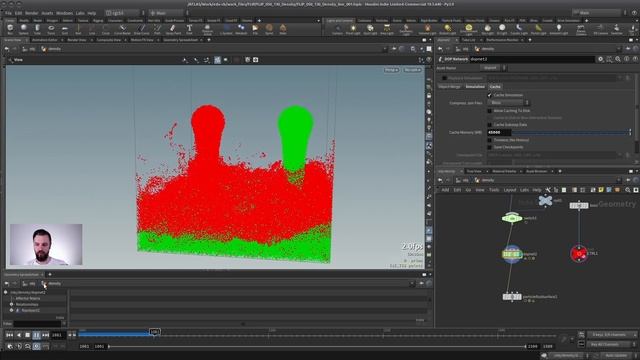Viewport: 640px width, 360px height.
Task: Select the L-System shelf tool
Action: pos(227,29)
